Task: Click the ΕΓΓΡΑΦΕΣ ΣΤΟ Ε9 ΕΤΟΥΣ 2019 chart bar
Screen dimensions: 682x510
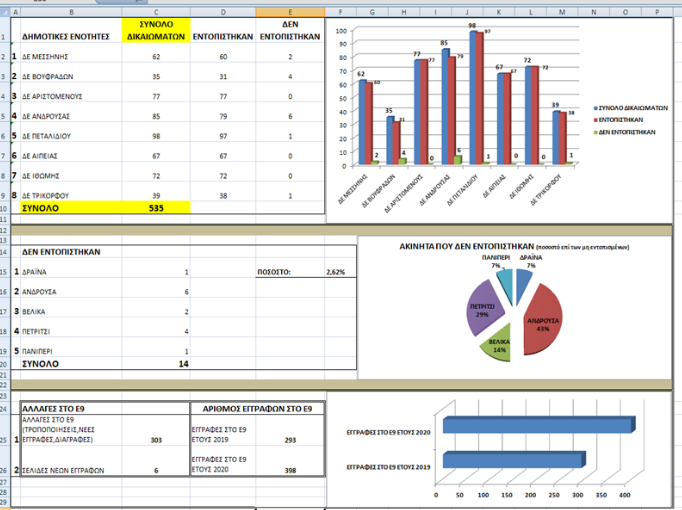Action: tap(514, 460)
